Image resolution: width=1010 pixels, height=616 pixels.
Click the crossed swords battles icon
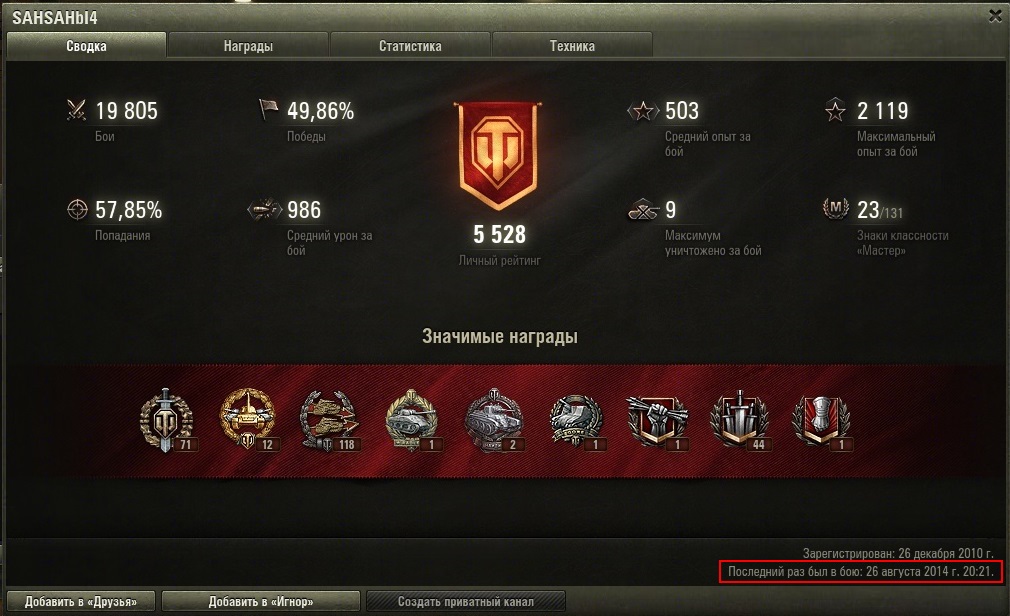pyautogui.click(x=77, y=110)
